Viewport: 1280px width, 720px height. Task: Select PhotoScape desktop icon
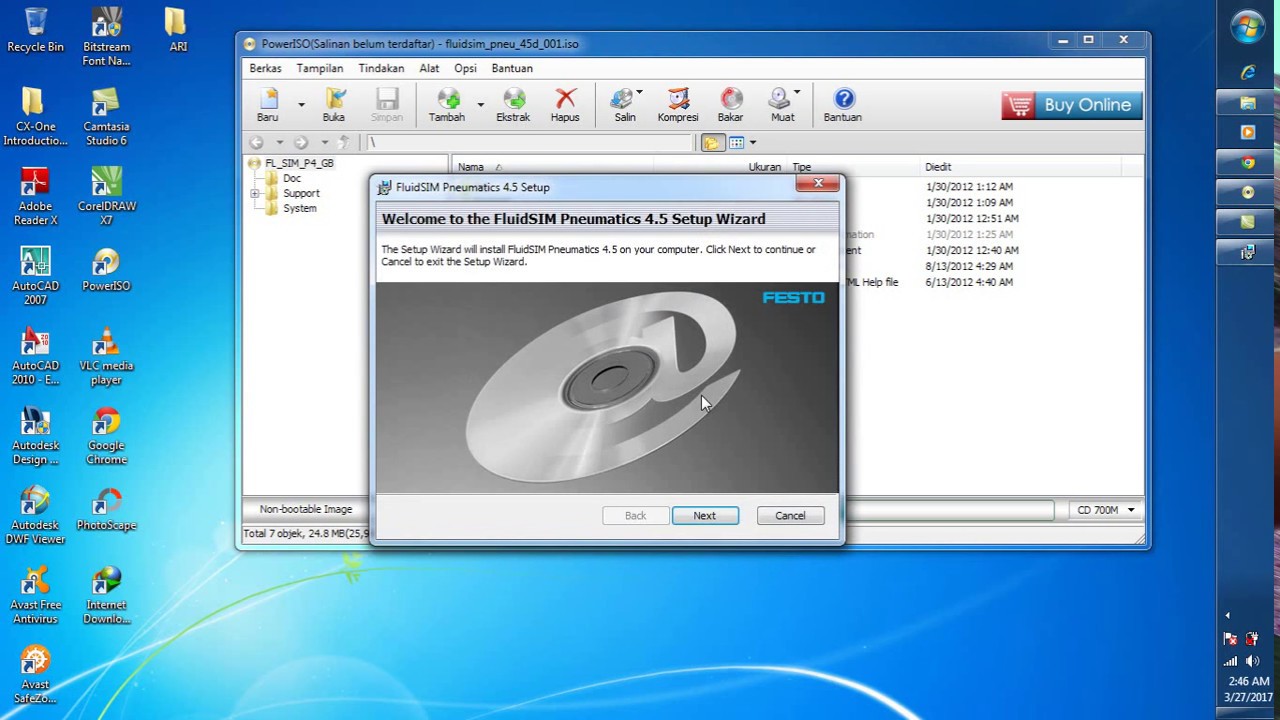coord(106,508)
